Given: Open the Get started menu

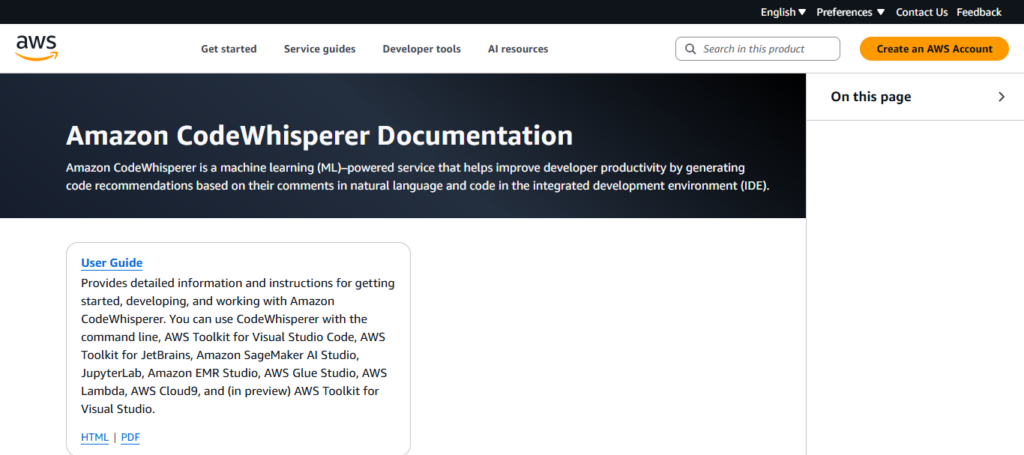Looking at the screenshot, I should tap(229, 49).
